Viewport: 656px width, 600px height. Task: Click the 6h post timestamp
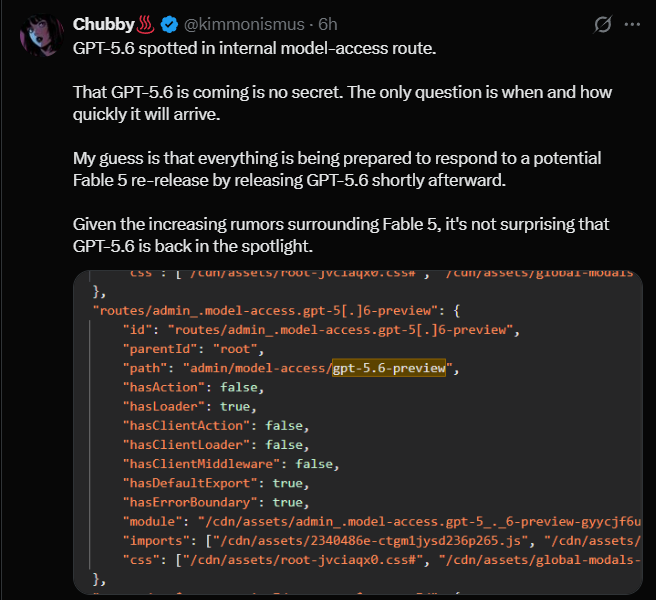328,25
